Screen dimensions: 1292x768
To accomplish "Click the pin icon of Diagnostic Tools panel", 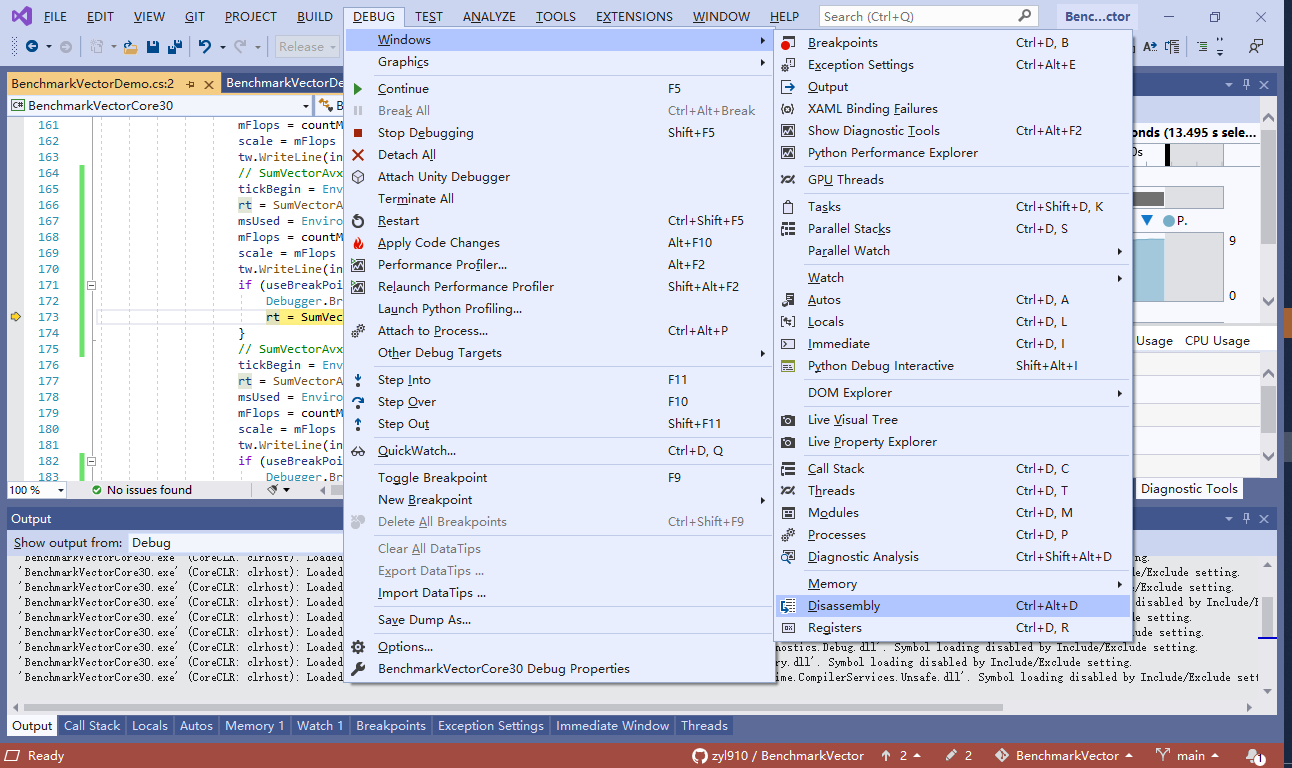I will click(x=1246, y=85).
